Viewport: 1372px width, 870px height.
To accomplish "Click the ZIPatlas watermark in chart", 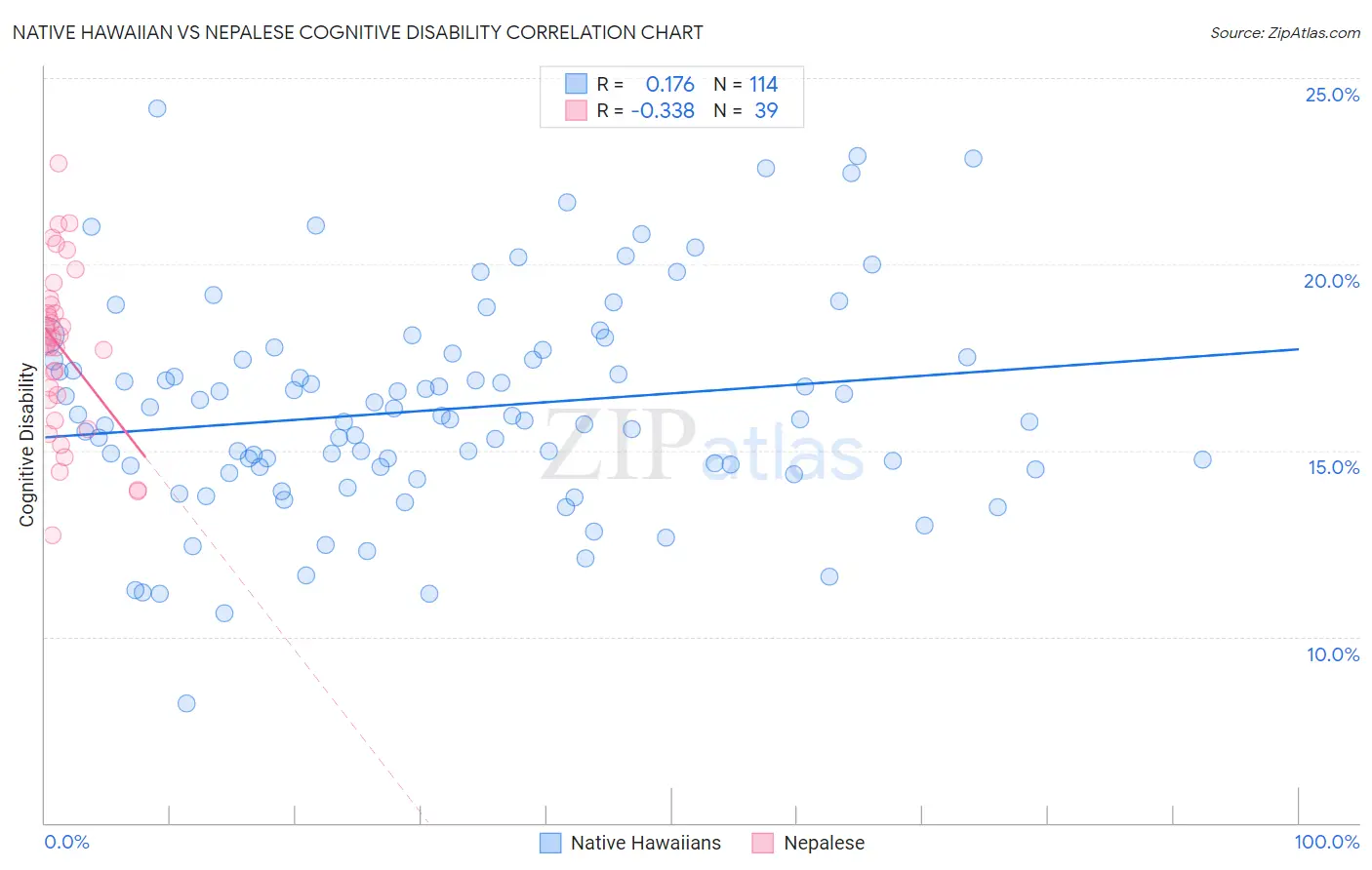I will tap(703, 446).
